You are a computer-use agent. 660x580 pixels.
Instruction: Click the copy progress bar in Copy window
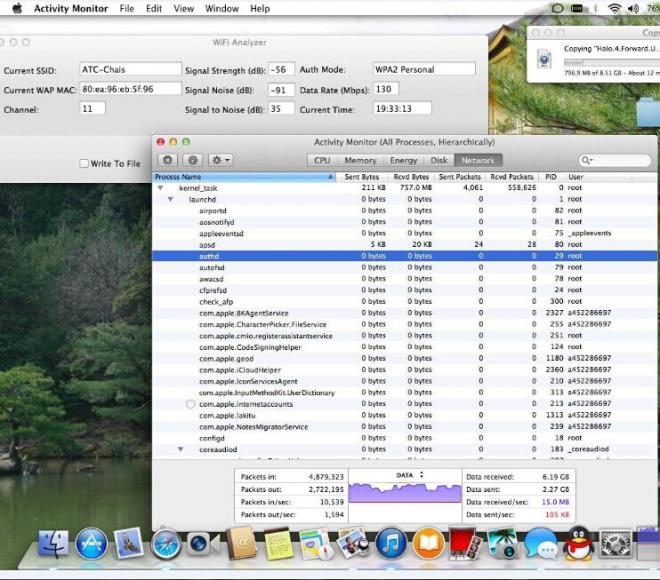point(612,62)
